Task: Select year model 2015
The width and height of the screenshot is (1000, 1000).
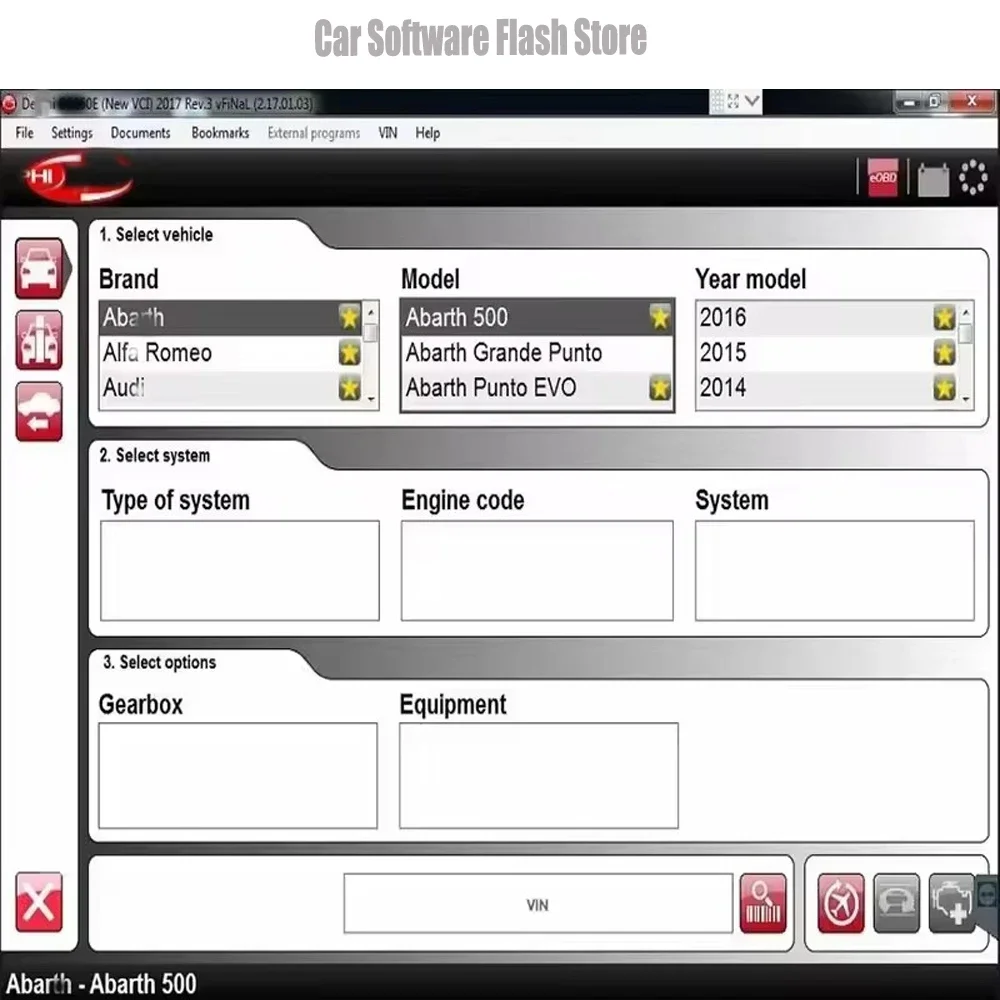Action: (827, 353)
